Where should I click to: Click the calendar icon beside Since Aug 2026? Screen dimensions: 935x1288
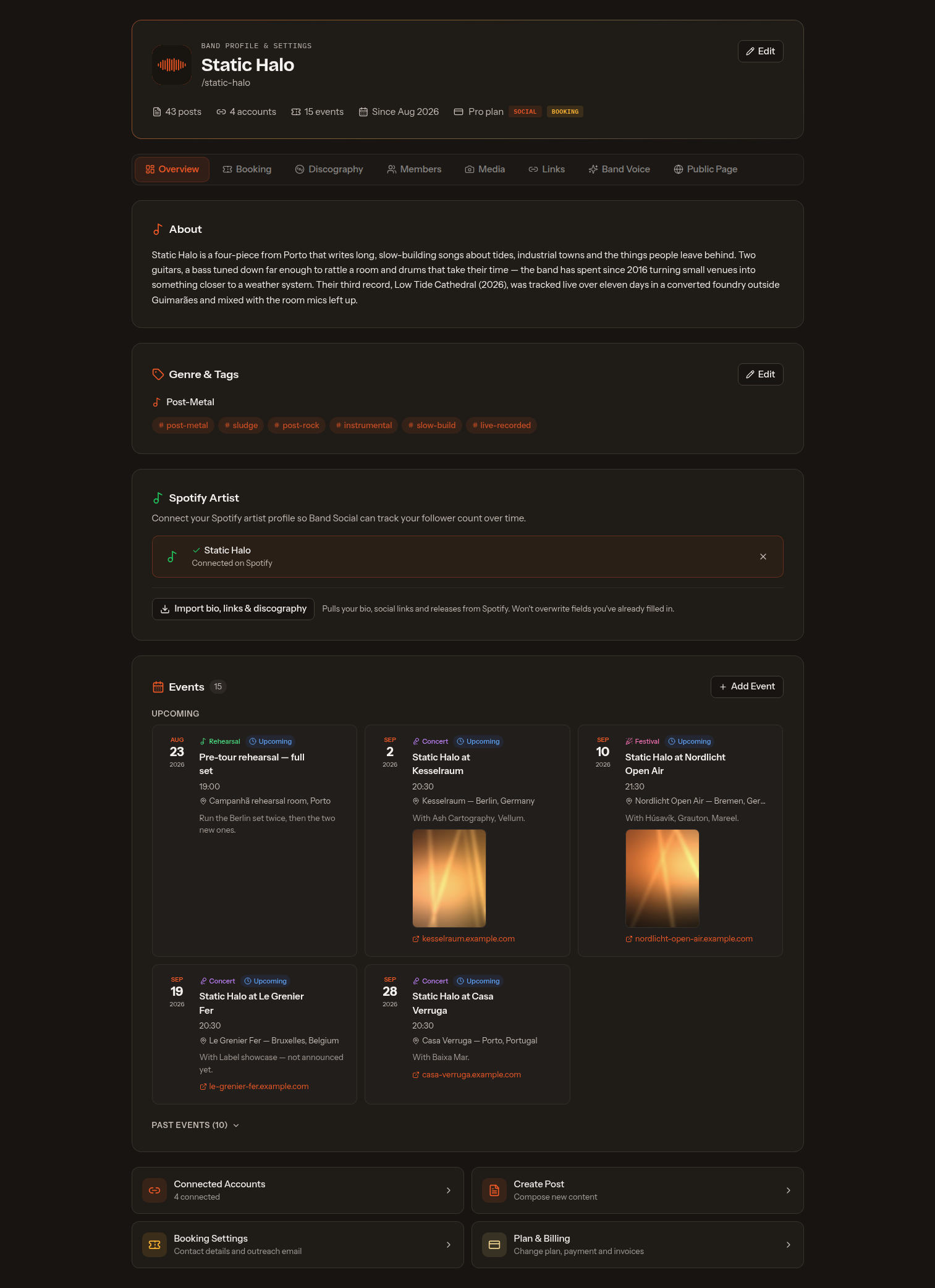(x=363, y=112)
